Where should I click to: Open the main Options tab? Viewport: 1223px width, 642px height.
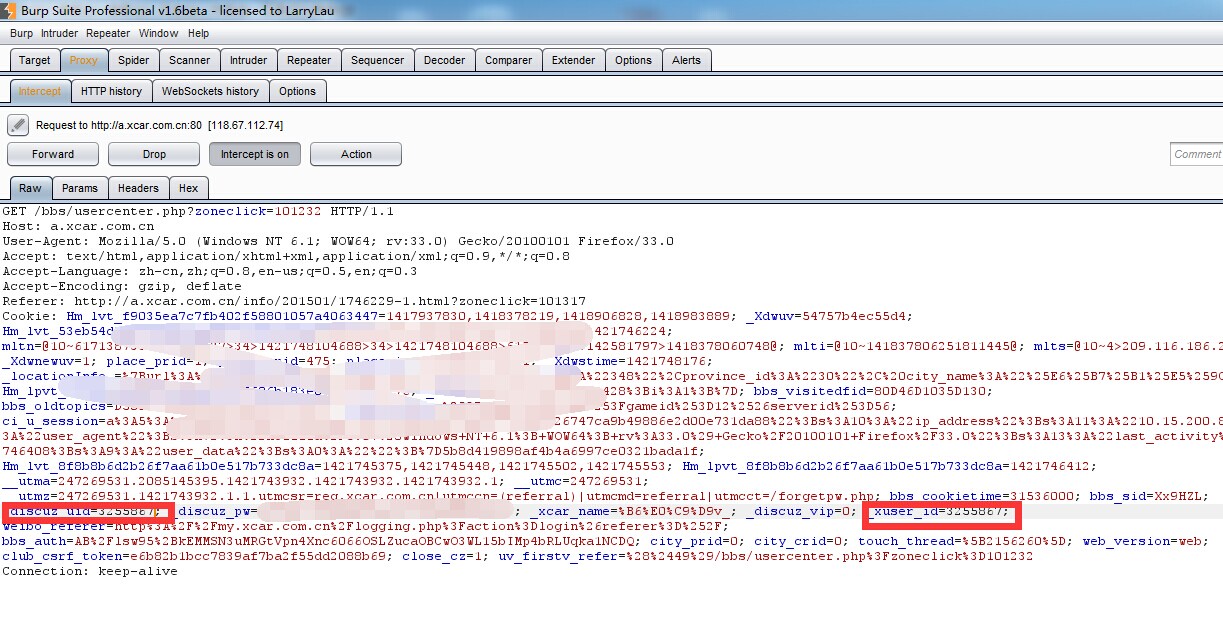point(633,60)
